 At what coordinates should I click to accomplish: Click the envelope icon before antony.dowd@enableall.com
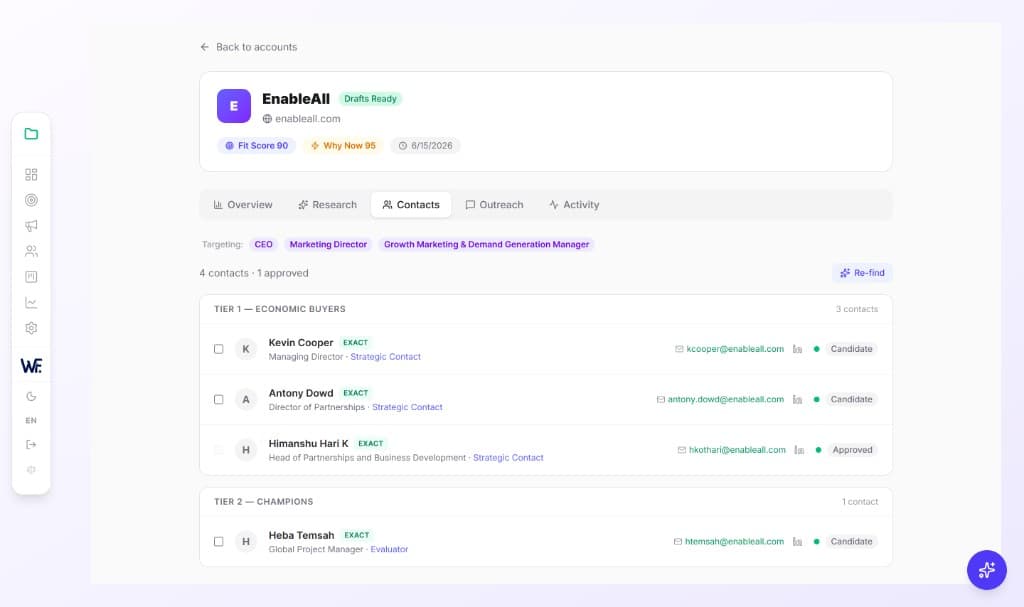[x=660, y=399]
